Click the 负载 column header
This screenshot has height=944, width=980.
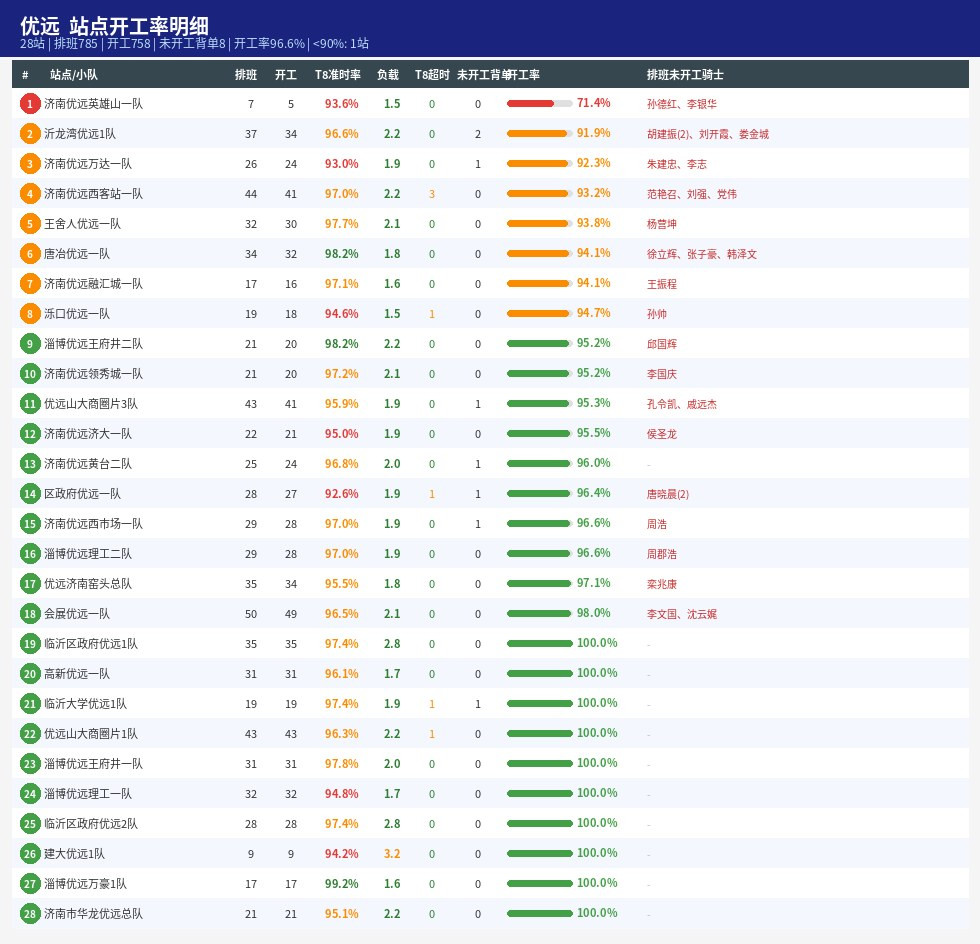[388, 75]
